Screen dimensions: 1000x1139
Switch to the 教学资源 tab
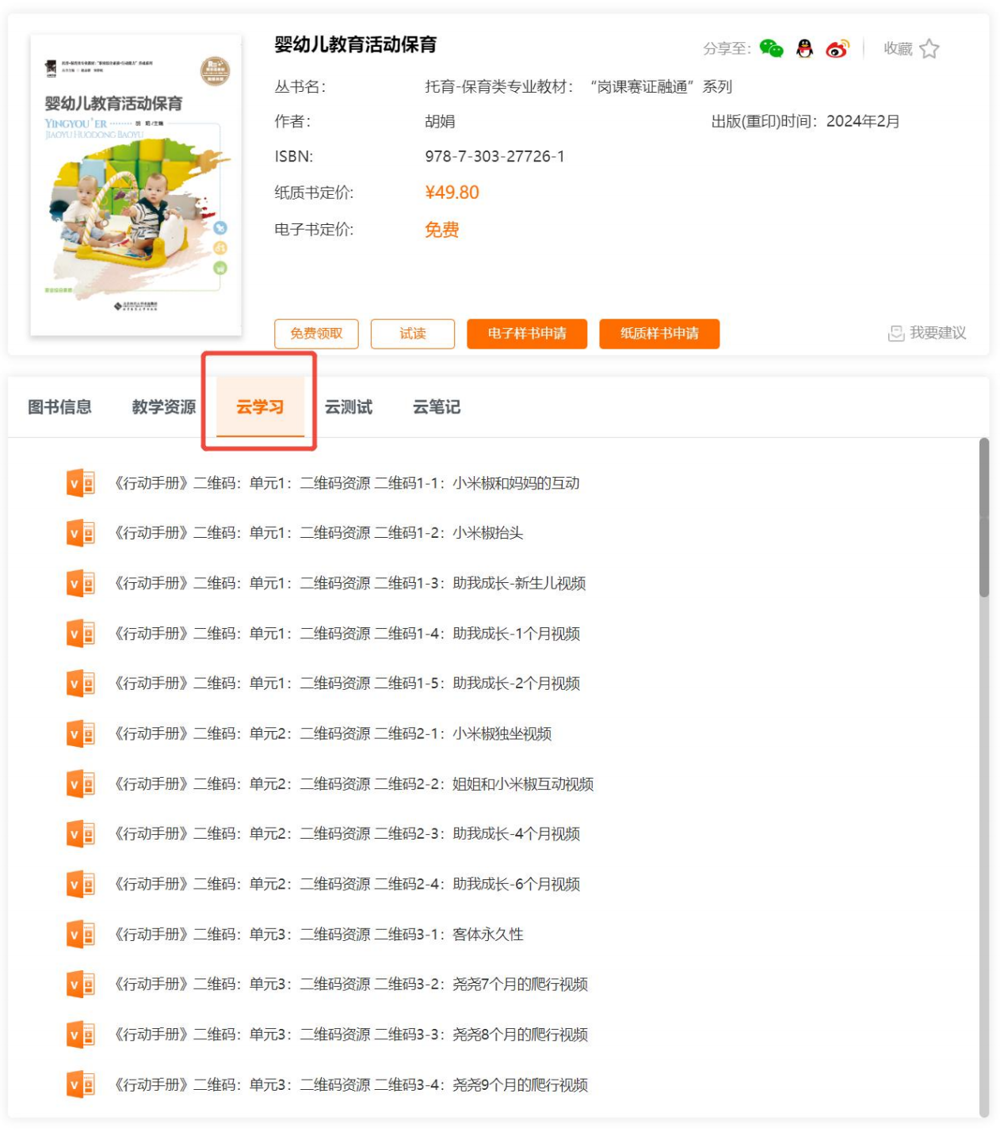[x=162, y=407]
